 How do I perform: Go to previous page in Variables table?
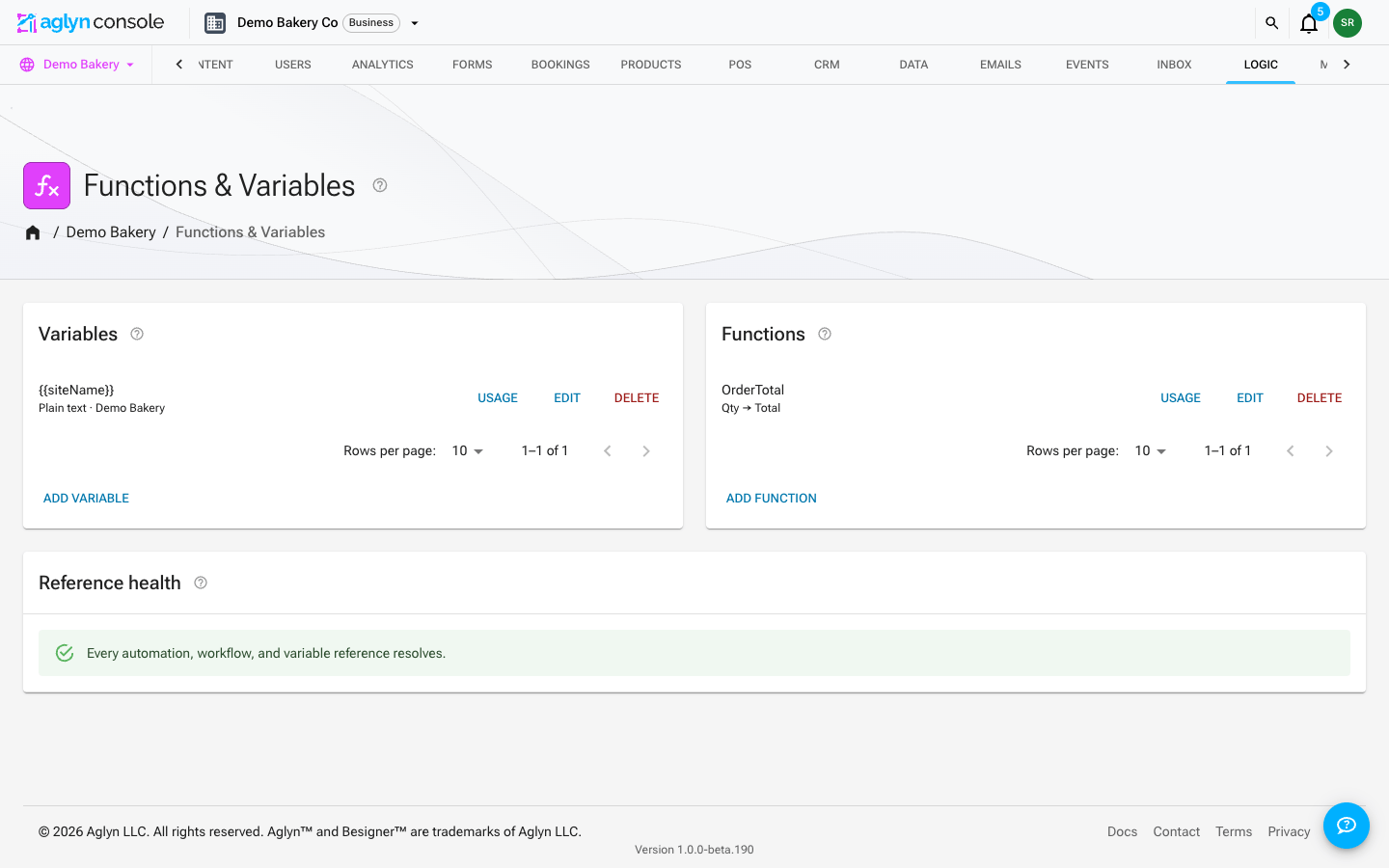click(x=608, y=451)
